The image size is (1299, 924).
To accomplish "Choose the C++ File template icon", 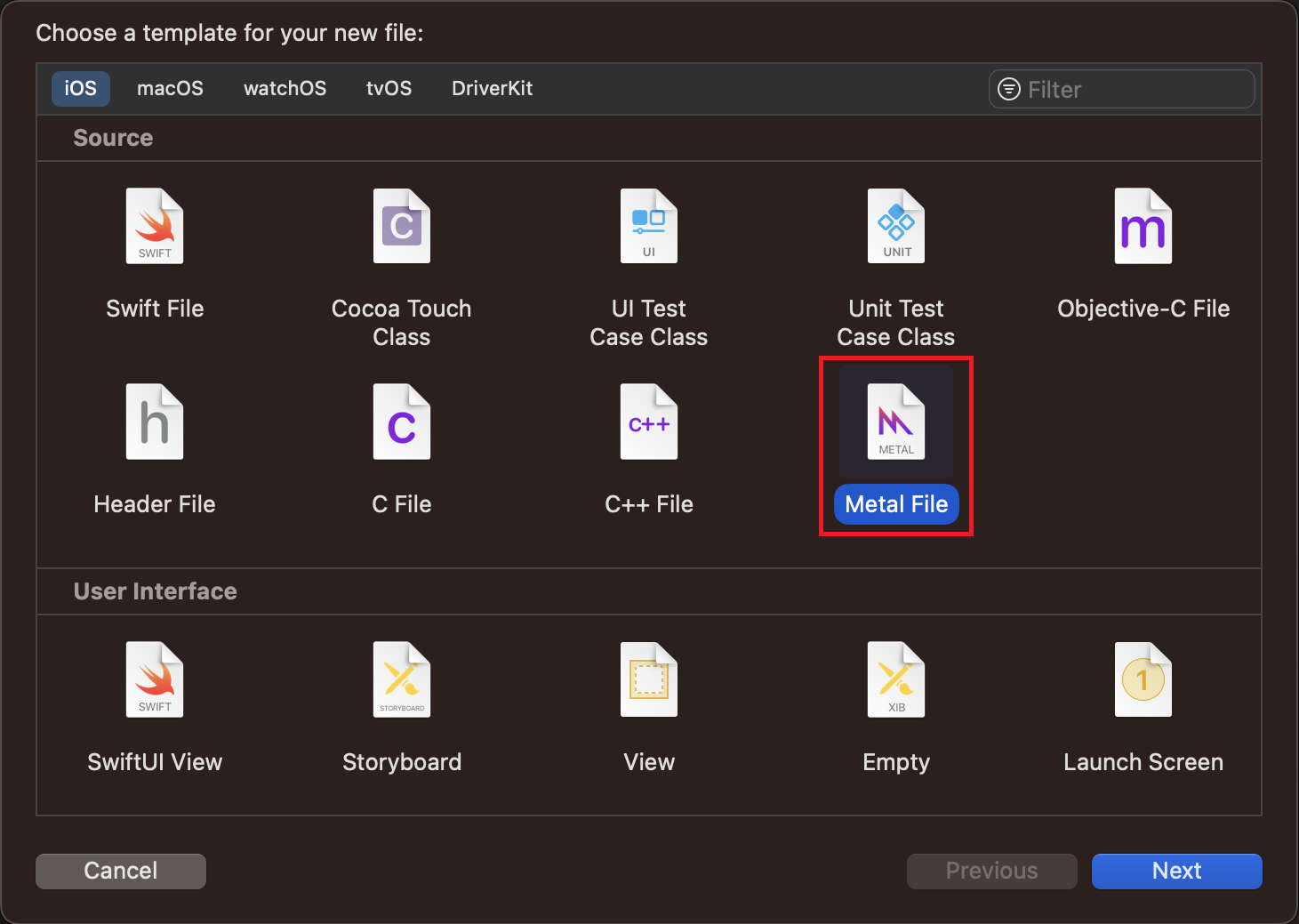I will 649,422.
